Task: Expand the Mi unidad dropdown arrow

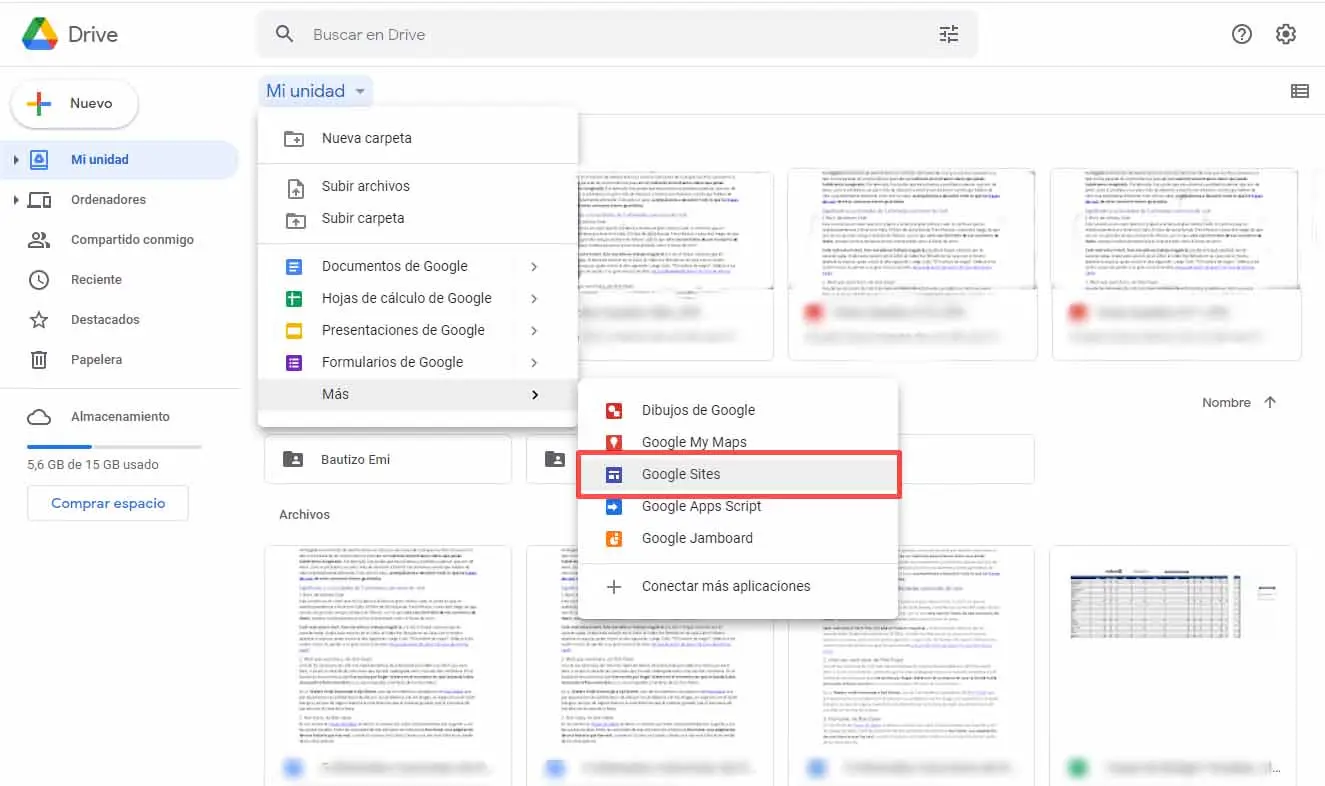Action: (x=360, y=91)
